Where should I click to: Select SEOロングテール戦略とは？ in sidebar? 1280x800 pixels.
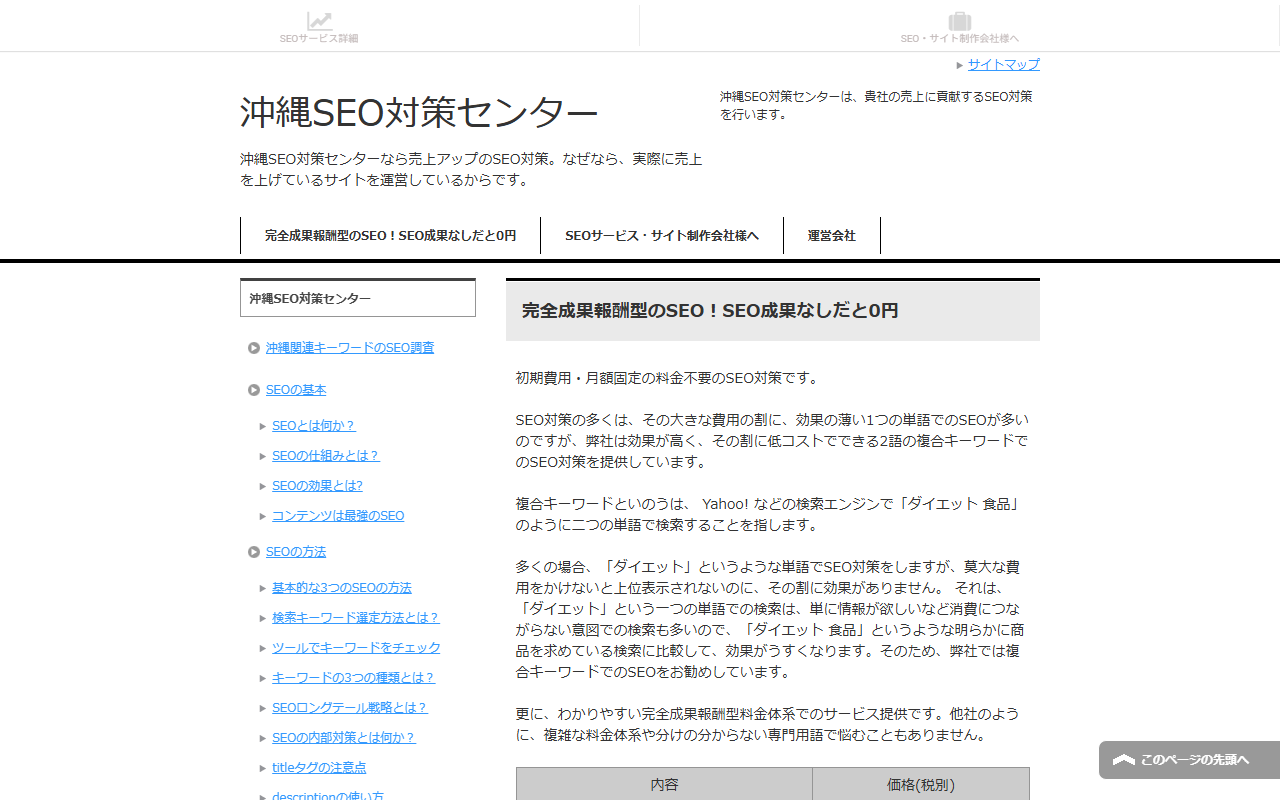pos(349,708)
